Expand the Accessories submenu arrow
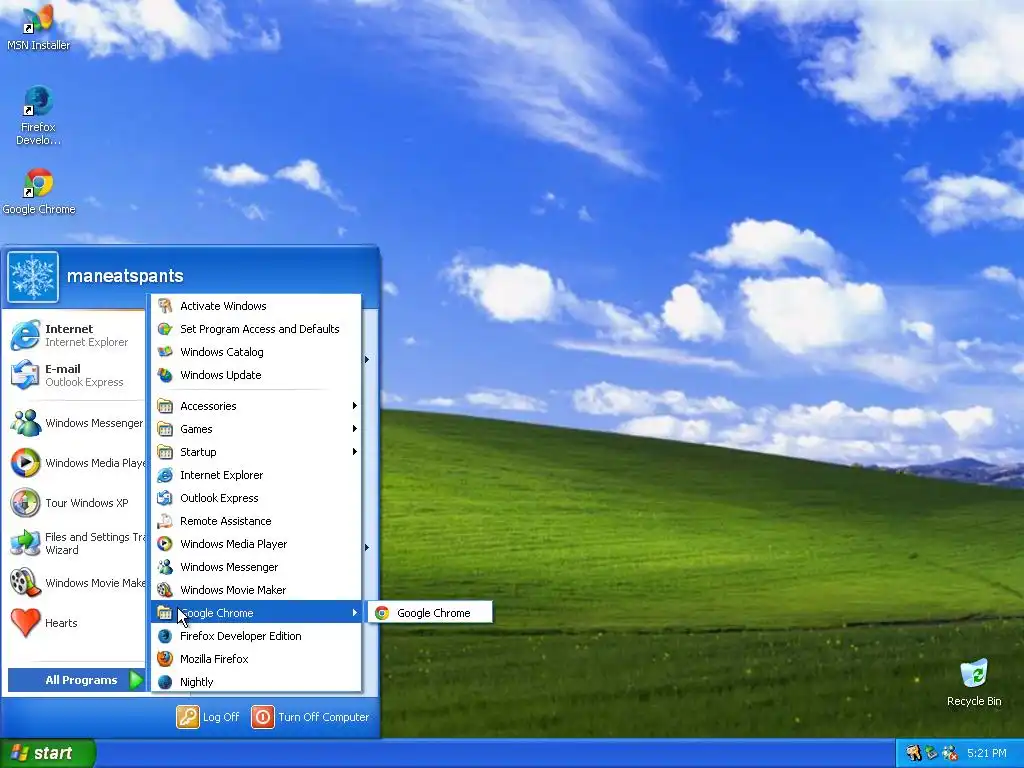Image resolution: width=1024 pixels, height=768 pixels. [355, 406]
